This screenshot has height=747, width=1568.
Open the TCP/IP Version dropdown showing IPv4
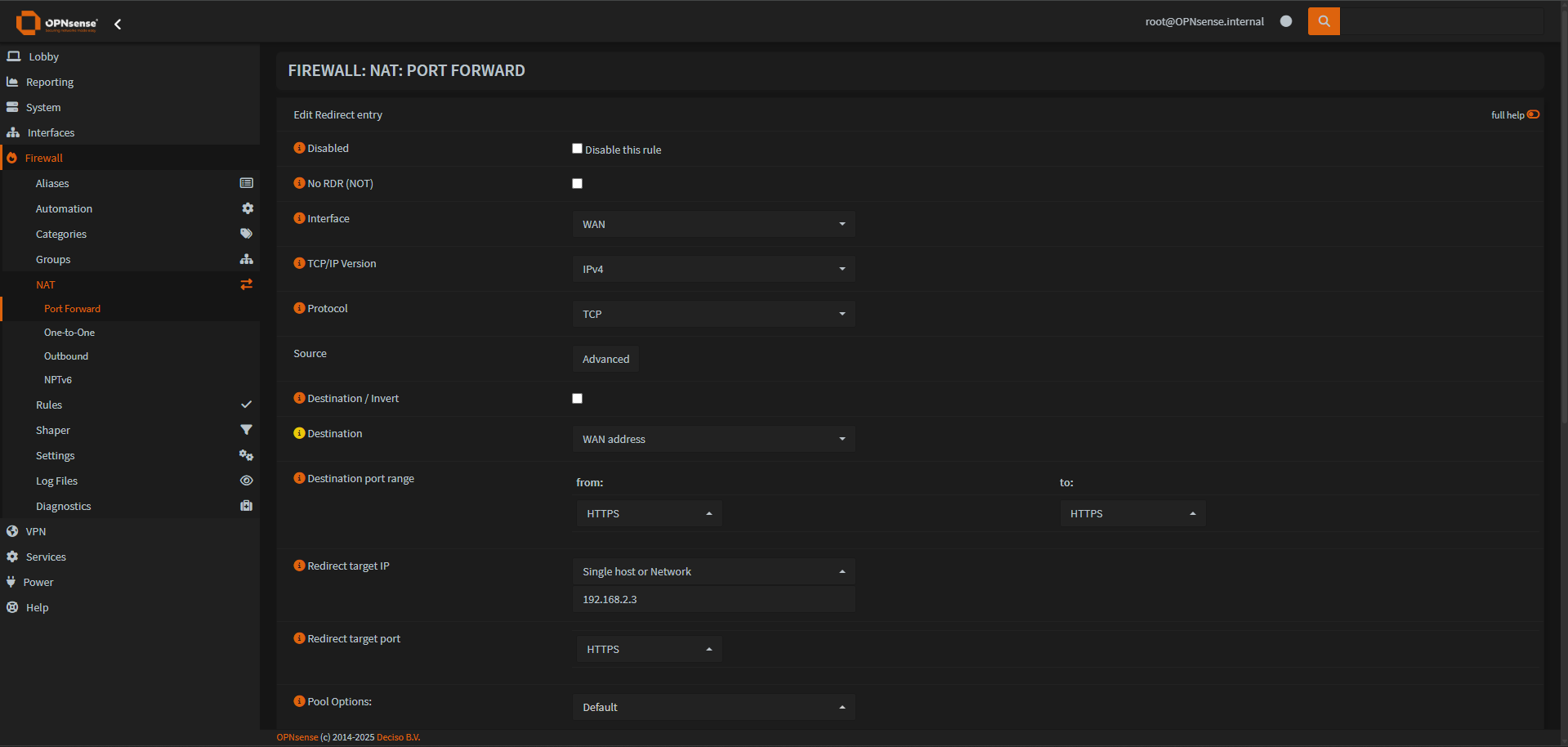713,269
